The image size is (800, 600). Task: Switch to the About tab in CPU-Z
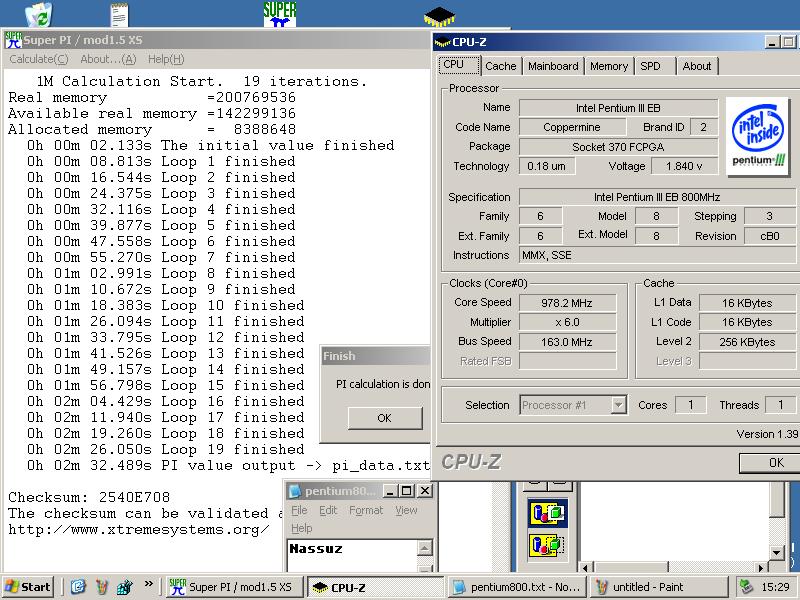[697, 66]
